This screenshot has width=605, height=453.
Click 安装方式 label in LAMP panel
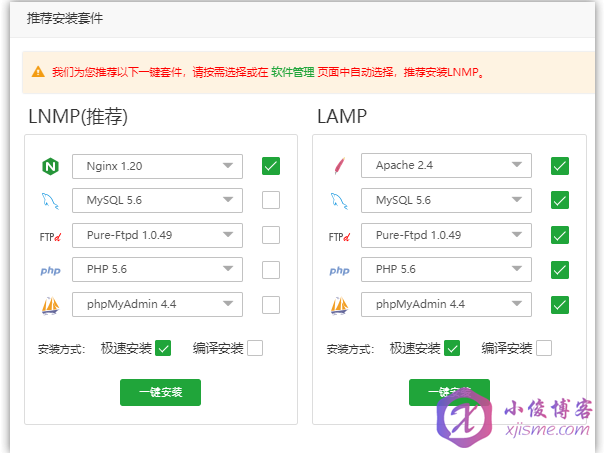tap(350, 349)
